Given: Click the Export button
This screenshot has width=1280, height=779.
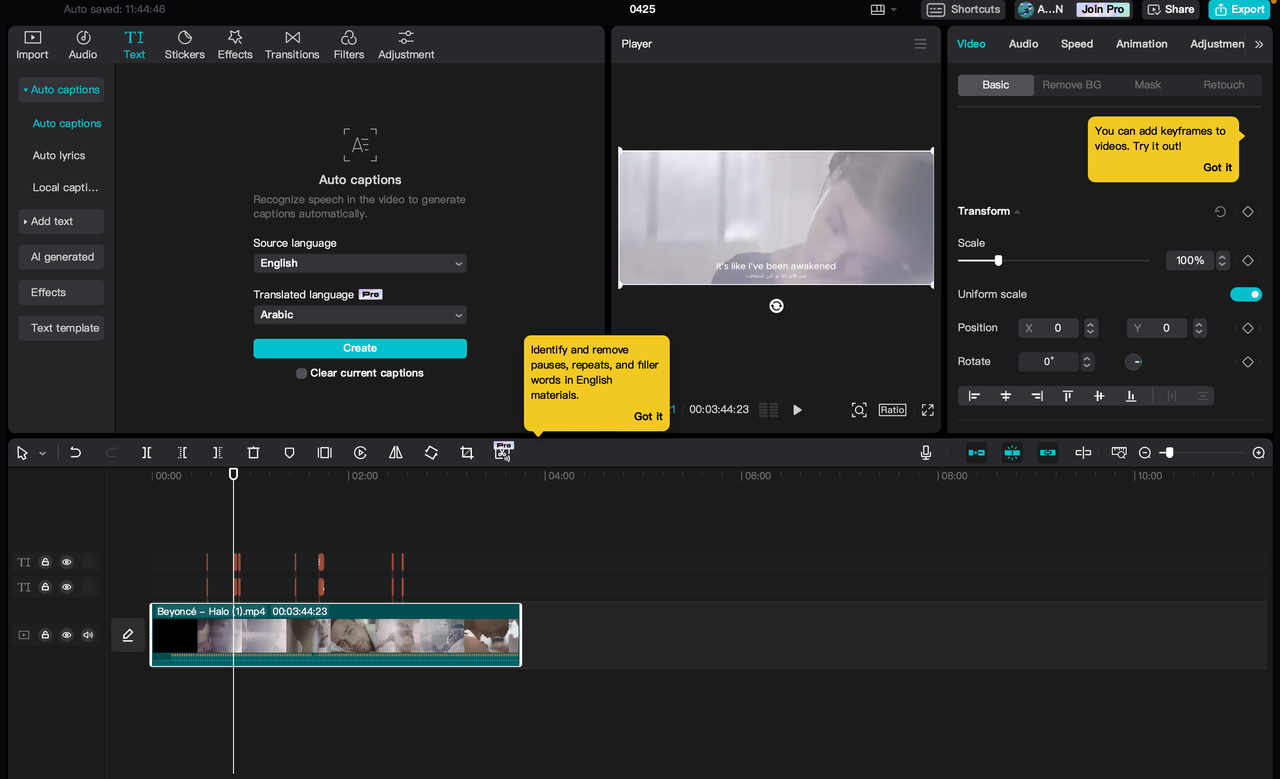Looking at the screenshot, I should (1238, 10).
